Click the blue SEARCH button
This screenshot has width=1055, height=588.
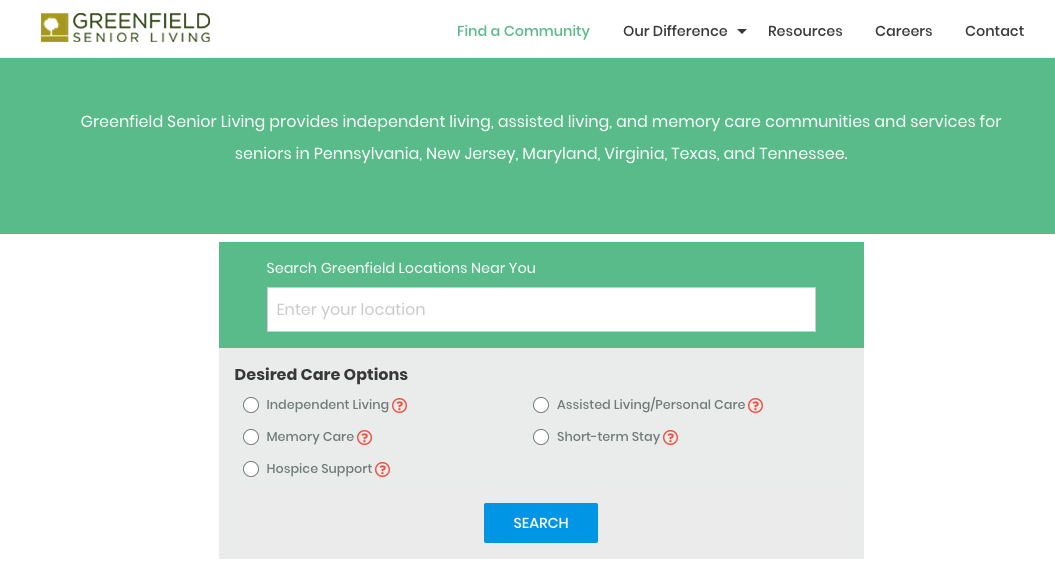click(541, 523)
